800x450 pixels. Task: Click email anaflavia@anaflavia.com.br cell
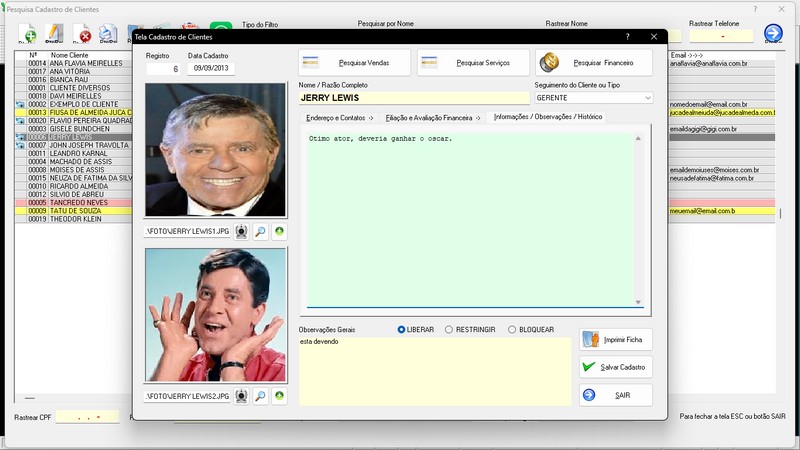(721, 63)
